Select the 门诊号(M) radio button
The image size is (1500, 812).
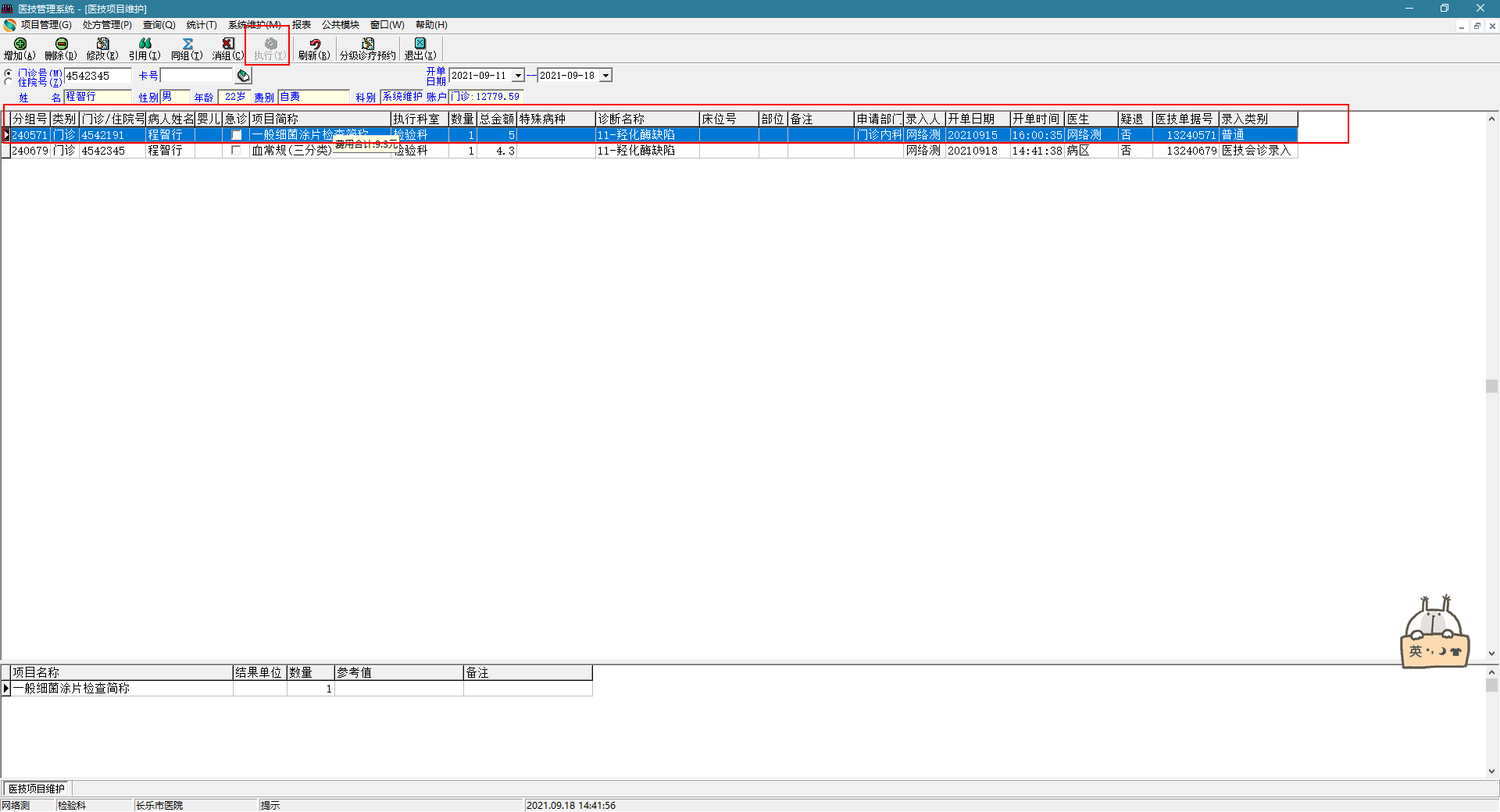click(x=9, y=73)
